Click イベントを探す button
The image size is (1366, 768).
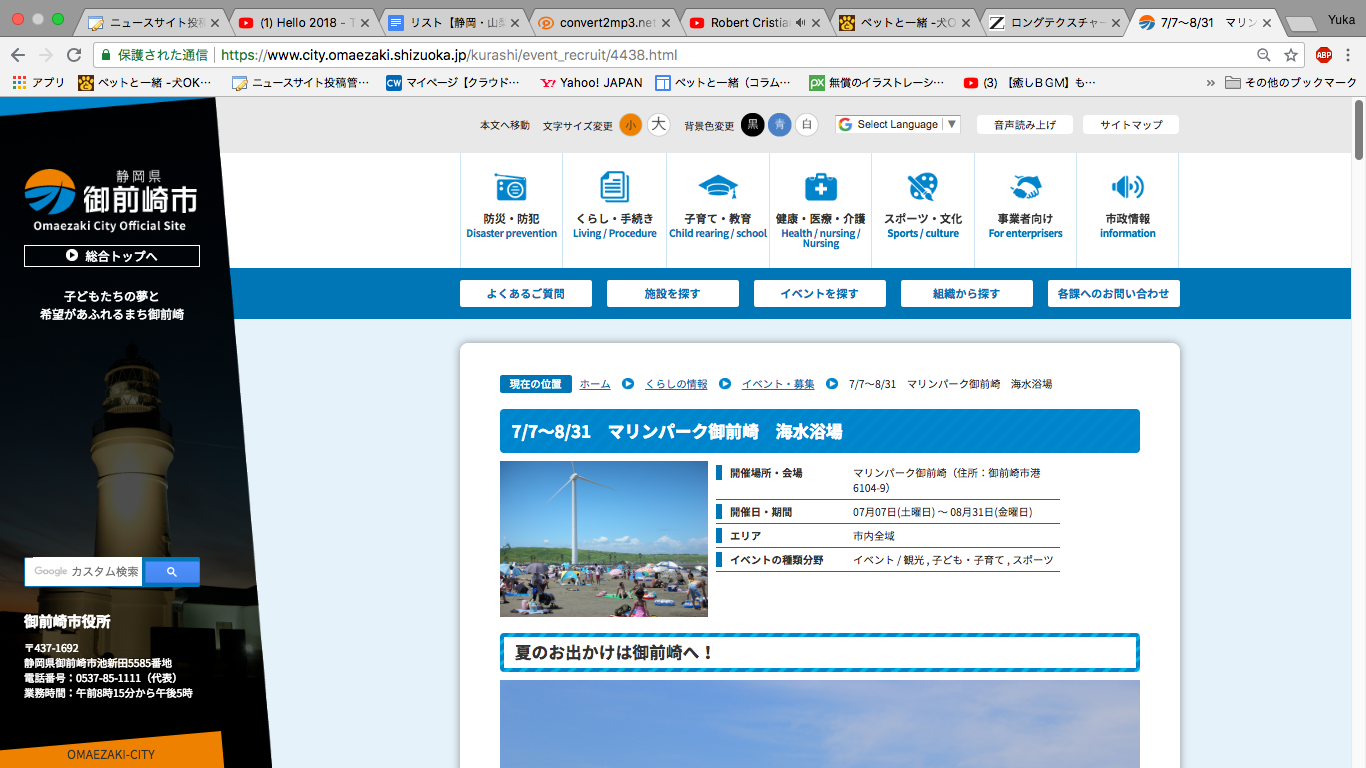pos(820,294)
